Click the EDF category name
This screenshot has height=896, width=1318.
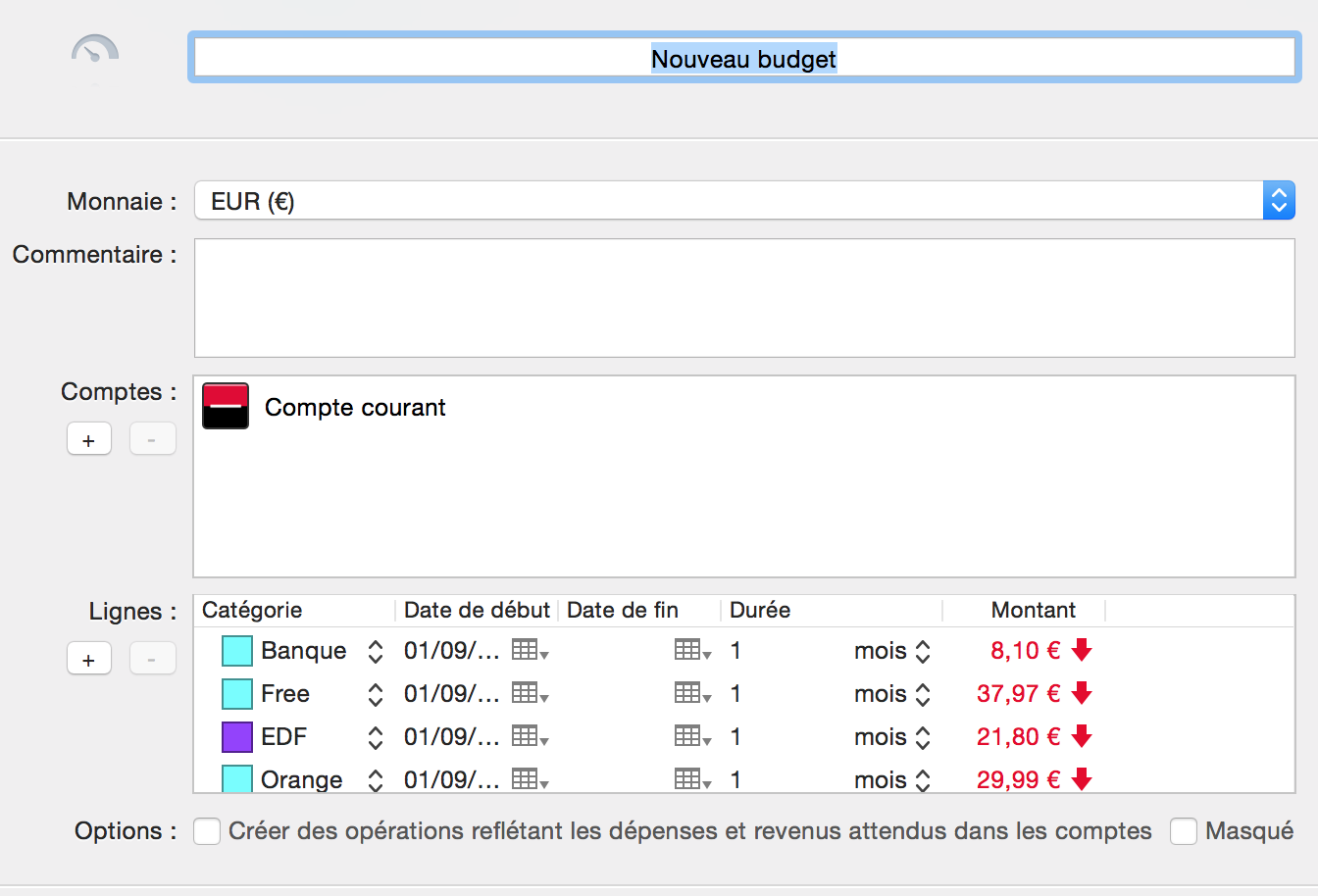click(x=283, y=737)
